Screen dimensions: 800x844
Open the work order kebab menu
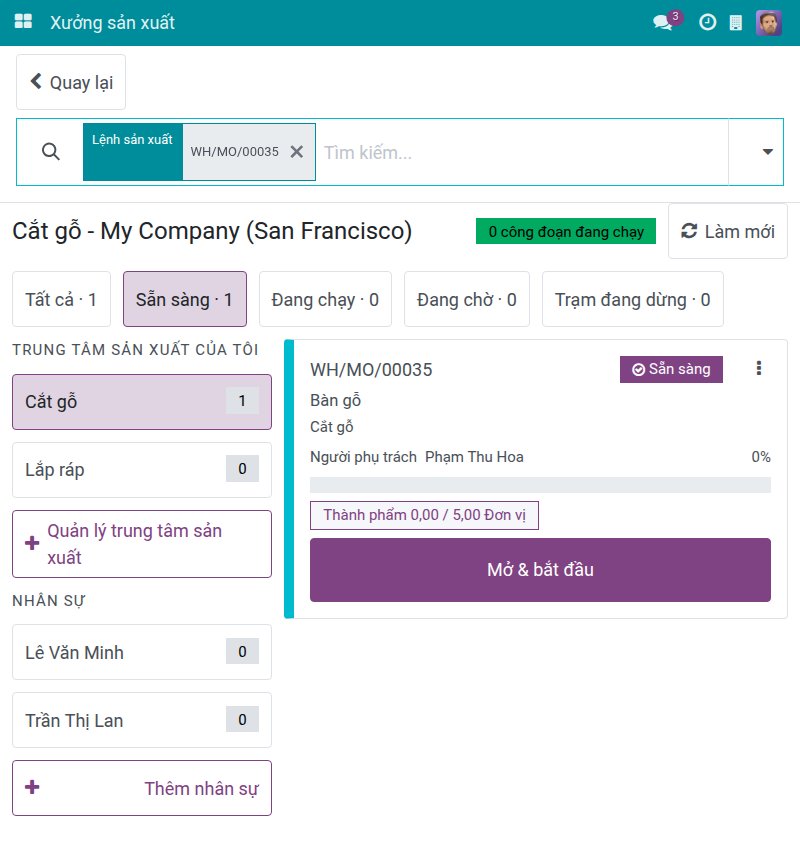759,368
